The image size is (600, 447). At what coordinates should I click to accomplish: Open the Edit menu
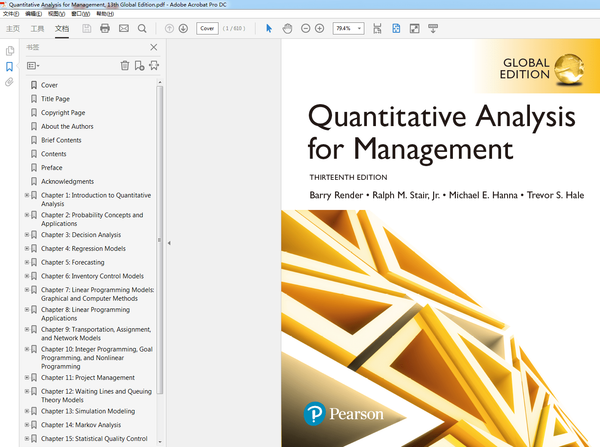pos(33,14)
